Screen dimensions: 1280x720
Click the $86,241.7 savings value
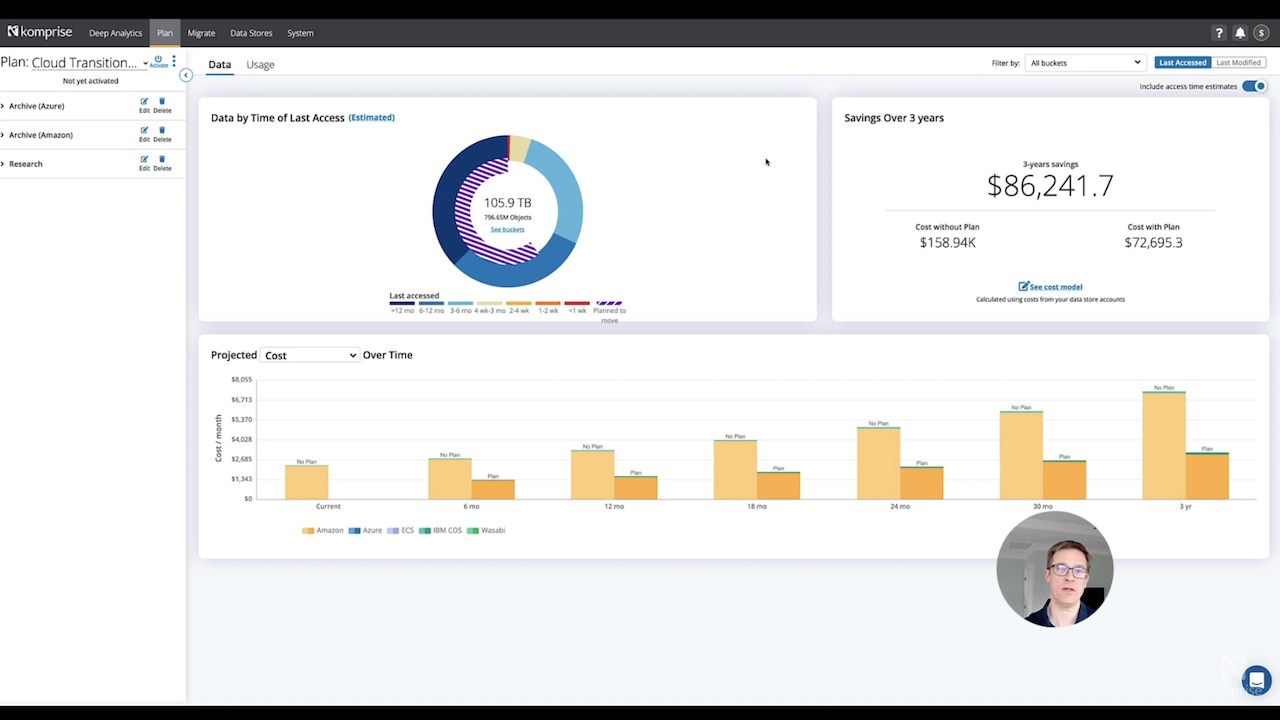pos(1050,186)
